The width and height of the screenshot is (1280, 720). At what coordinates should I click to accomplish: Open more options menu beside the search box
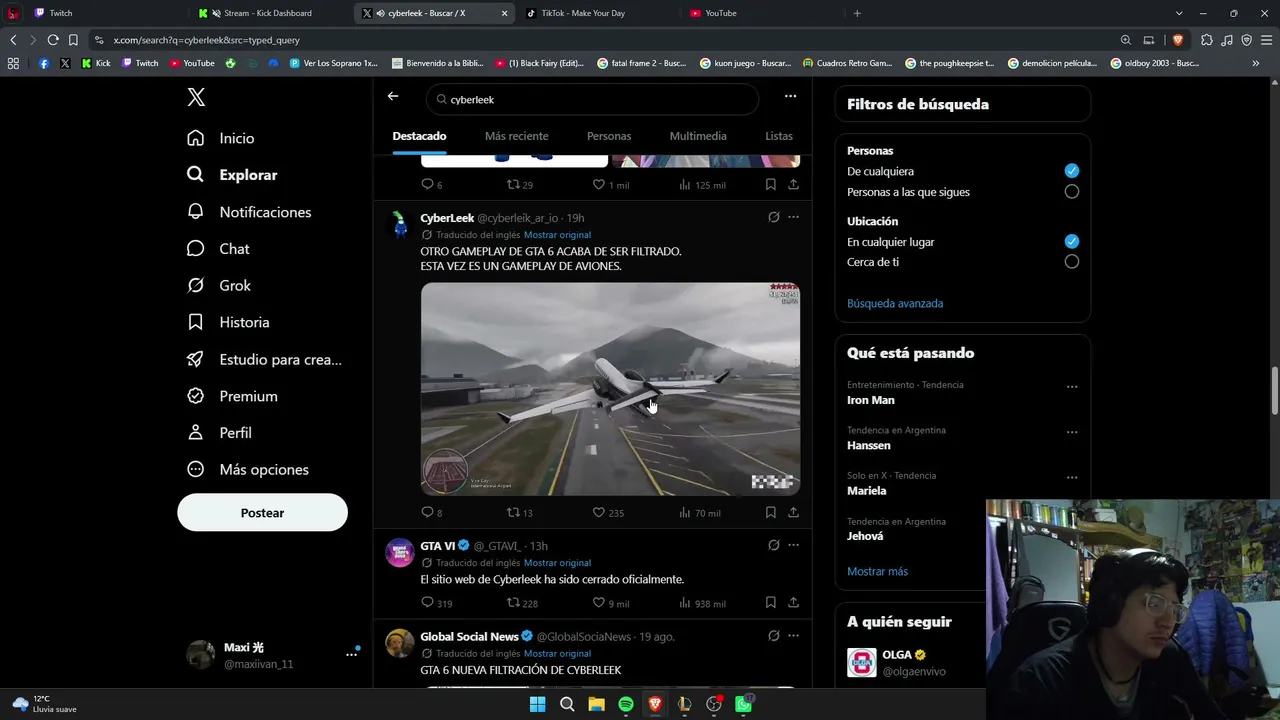(790, 96)
